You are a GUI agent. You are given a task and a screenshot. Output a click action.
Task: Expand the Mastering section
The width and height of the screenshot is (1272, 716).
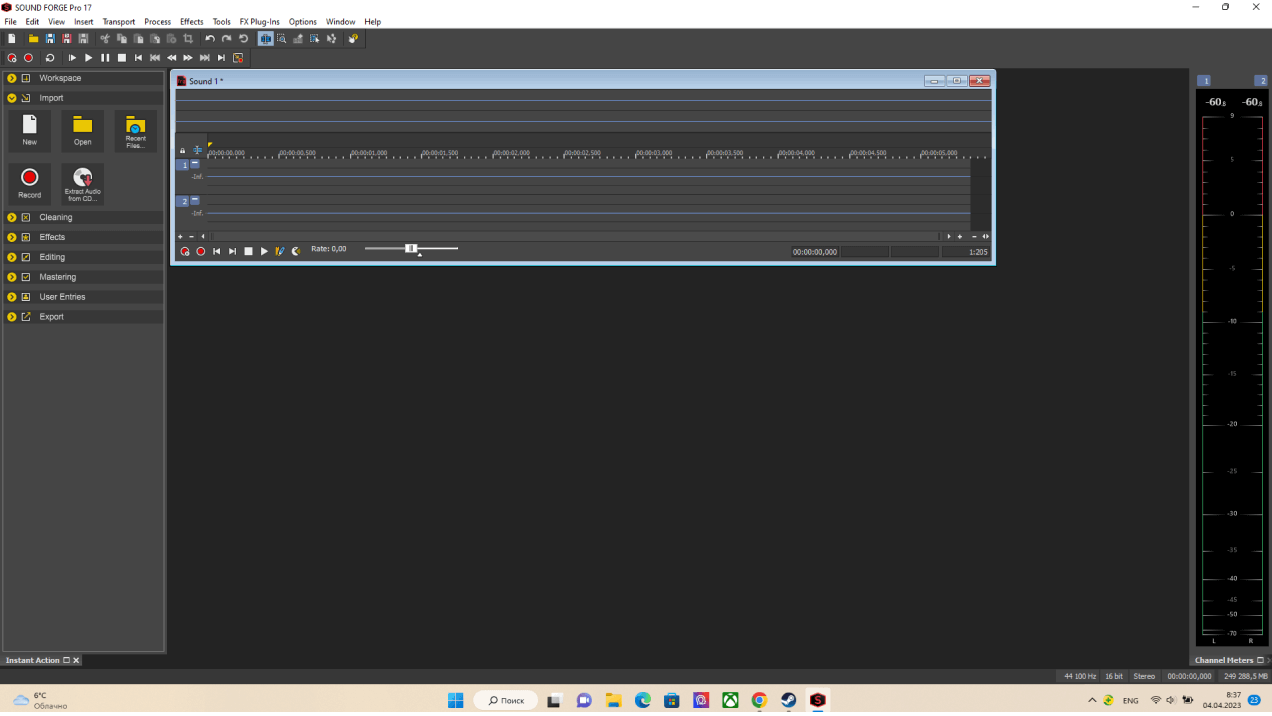pos(12,277)
